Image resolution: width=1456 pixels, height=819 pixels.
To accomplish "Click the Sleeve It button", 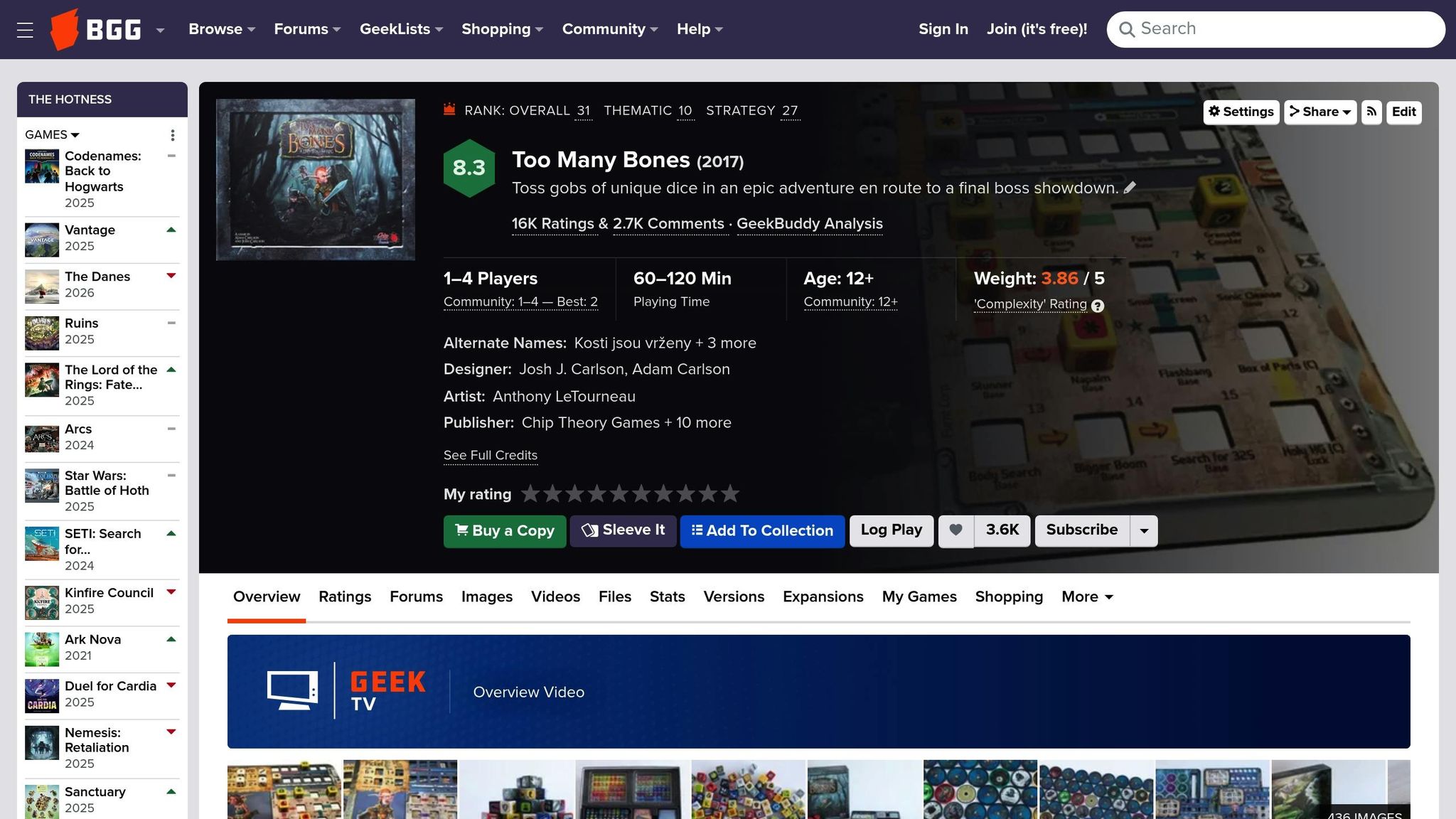I will pyautogui.click(x=623, y=530).
